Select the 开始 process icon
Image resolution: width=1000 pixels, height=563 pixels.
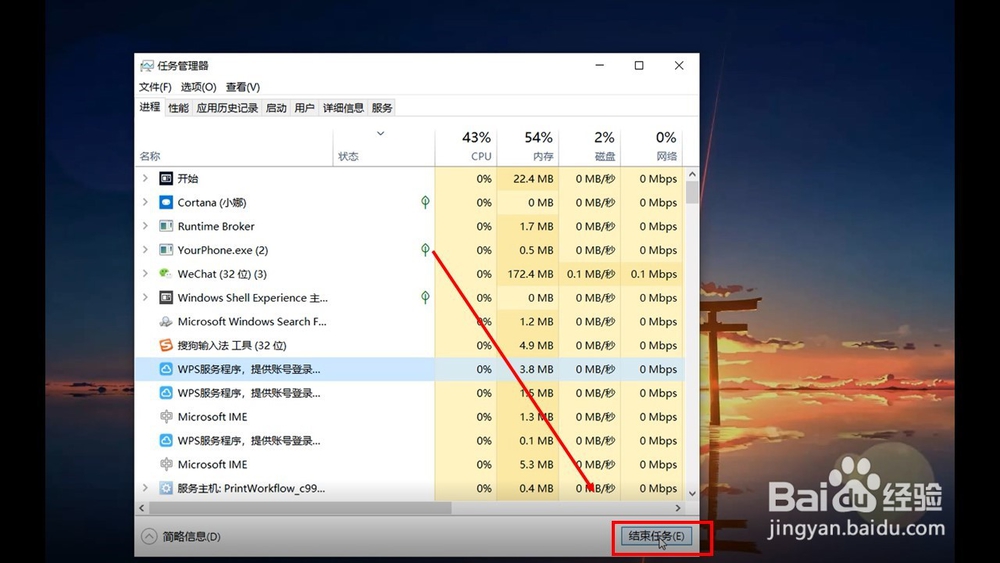(166, 179)
